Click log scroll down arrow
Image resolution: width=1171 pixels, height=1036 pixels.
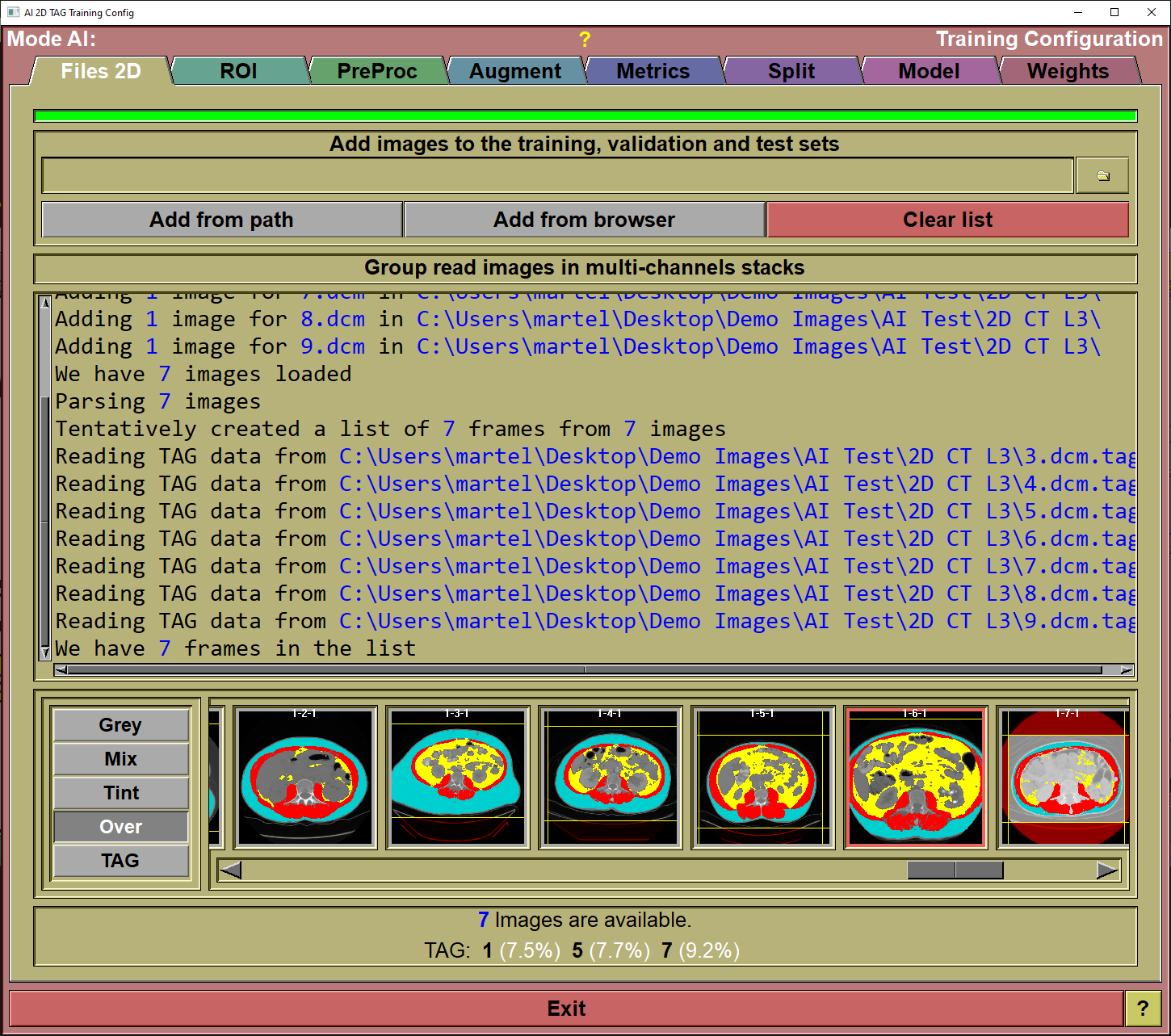click(x=45, y=652)
